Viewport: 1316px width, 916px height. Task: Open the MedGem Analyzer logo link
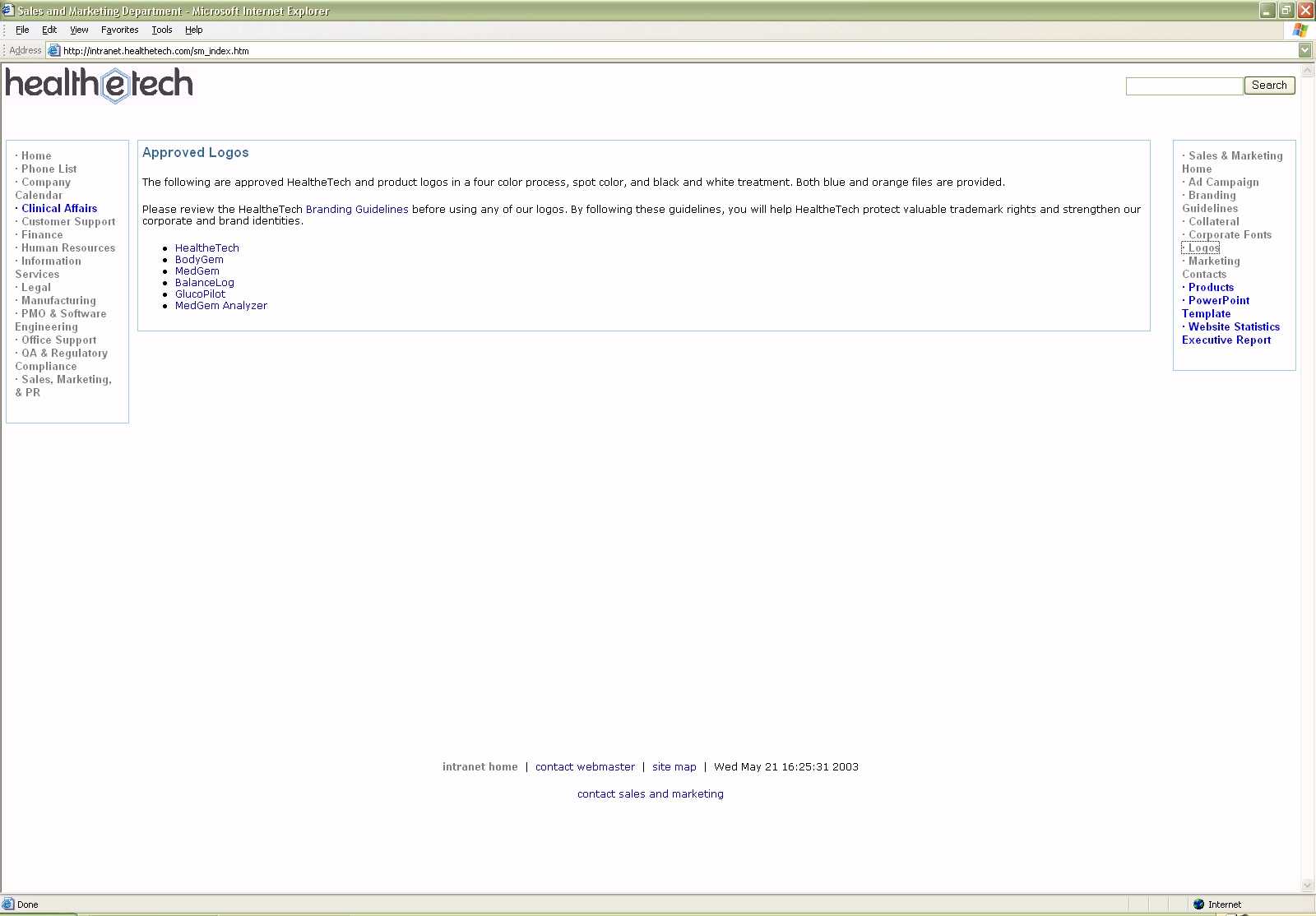click(x=220, y=306)
